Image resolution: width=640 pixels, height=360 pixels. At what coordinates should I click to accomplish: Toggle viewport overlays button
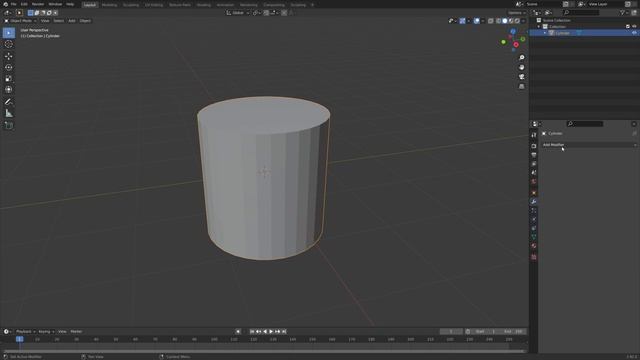coord(477,21)
